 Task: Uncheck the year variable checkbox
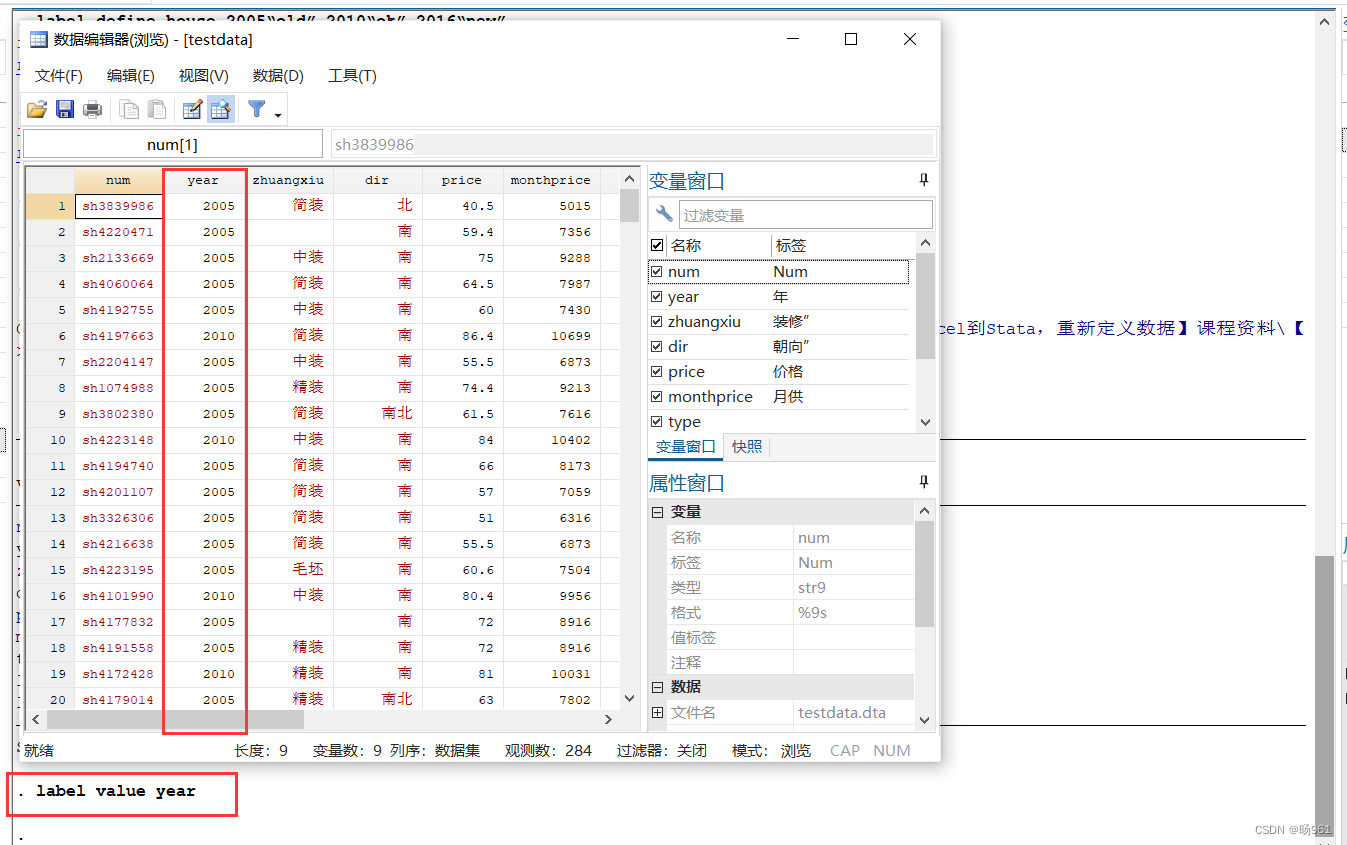pyautogui.click(x=657, y=296)
